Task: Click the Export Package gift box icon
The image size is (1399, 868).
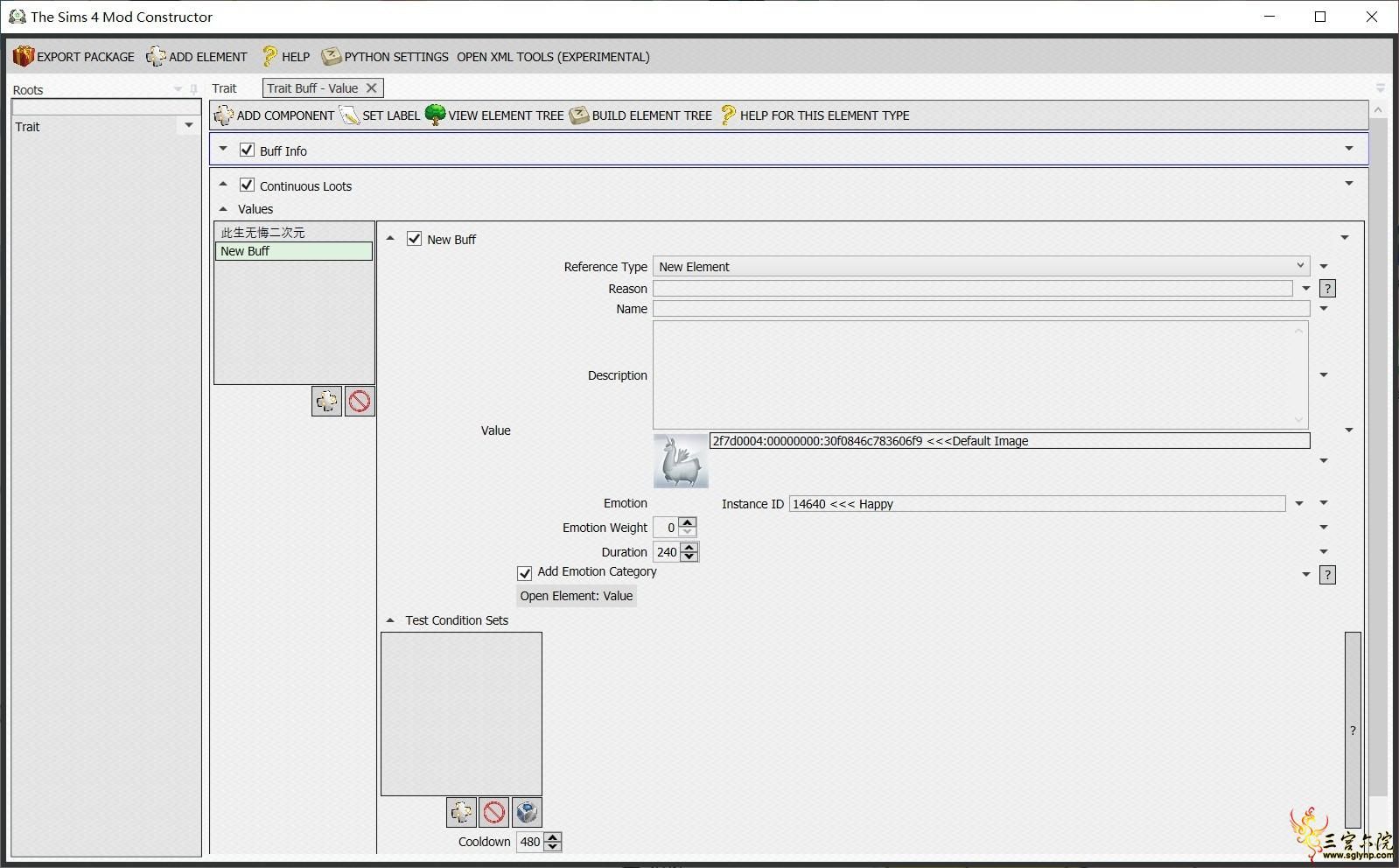Action: pyautogui.click(x=23, y=57)
